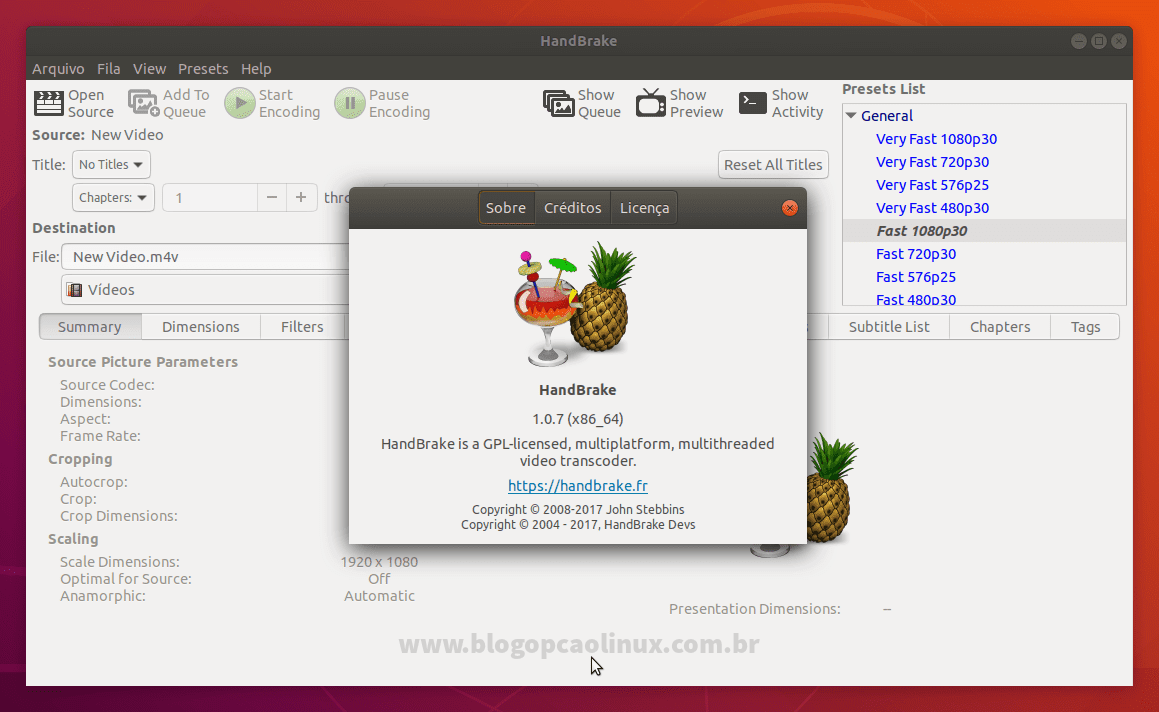Switch to the Licença tab
Screen dimensions: 1159x712
pos(645,208)
